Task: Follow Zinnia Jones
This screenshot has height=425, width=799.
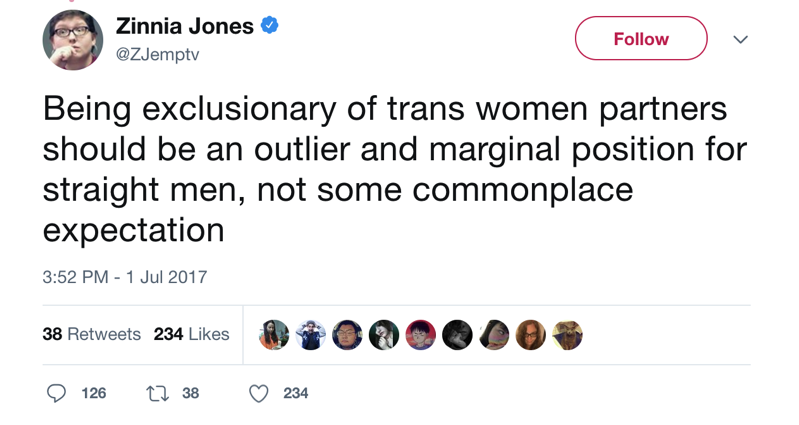Action: (x=641, y=38)
